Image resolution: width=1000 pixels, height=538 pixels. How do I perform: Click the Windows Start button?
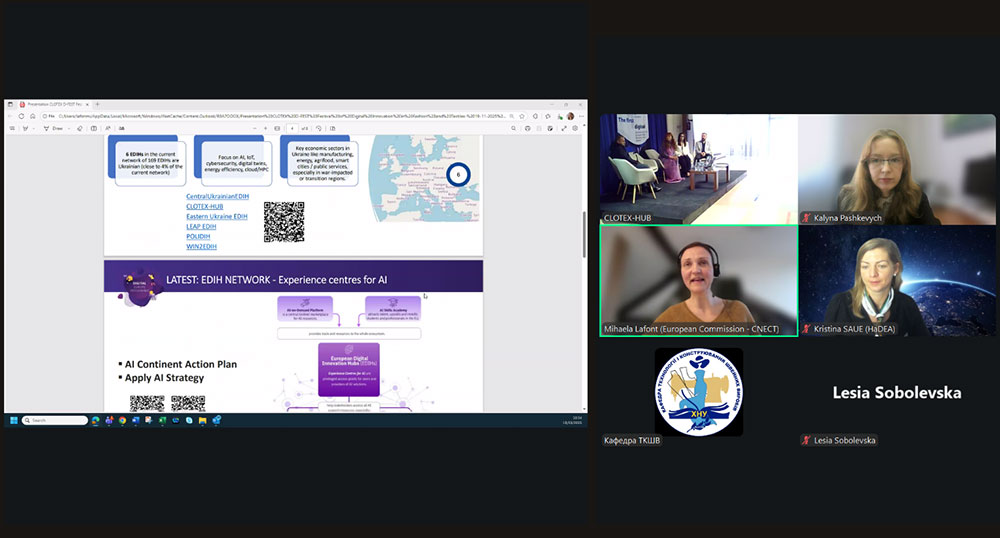coord(13,420)
